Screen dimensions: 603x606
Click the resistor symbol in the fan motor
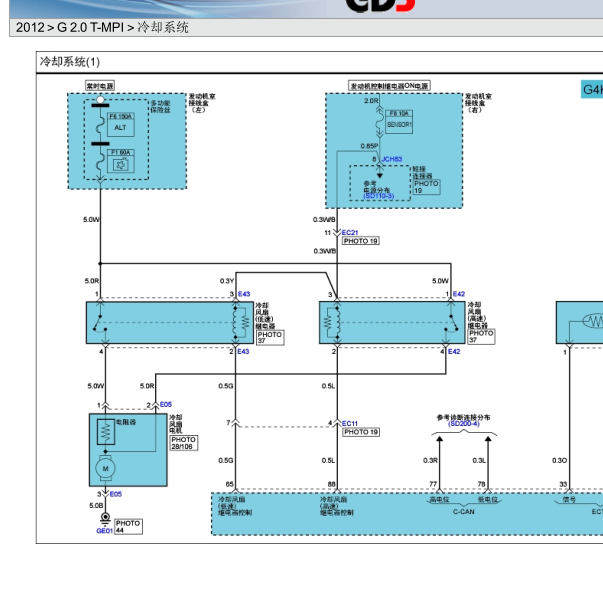click(106, 432)
